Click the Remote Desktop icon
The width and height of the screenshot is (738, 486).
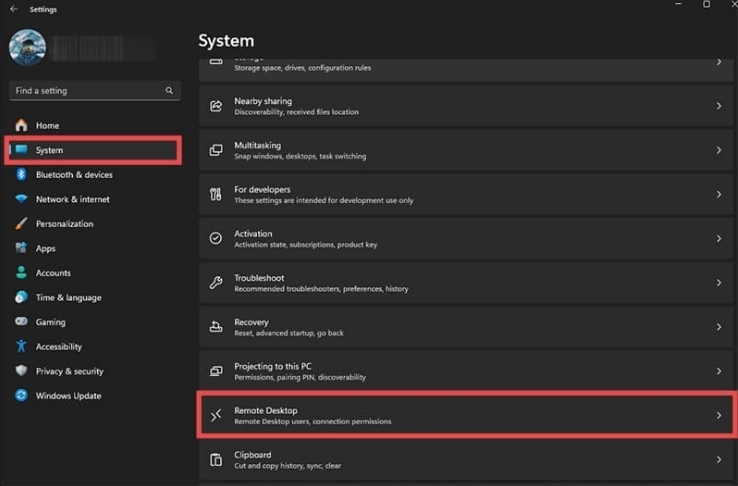(216, 415)
